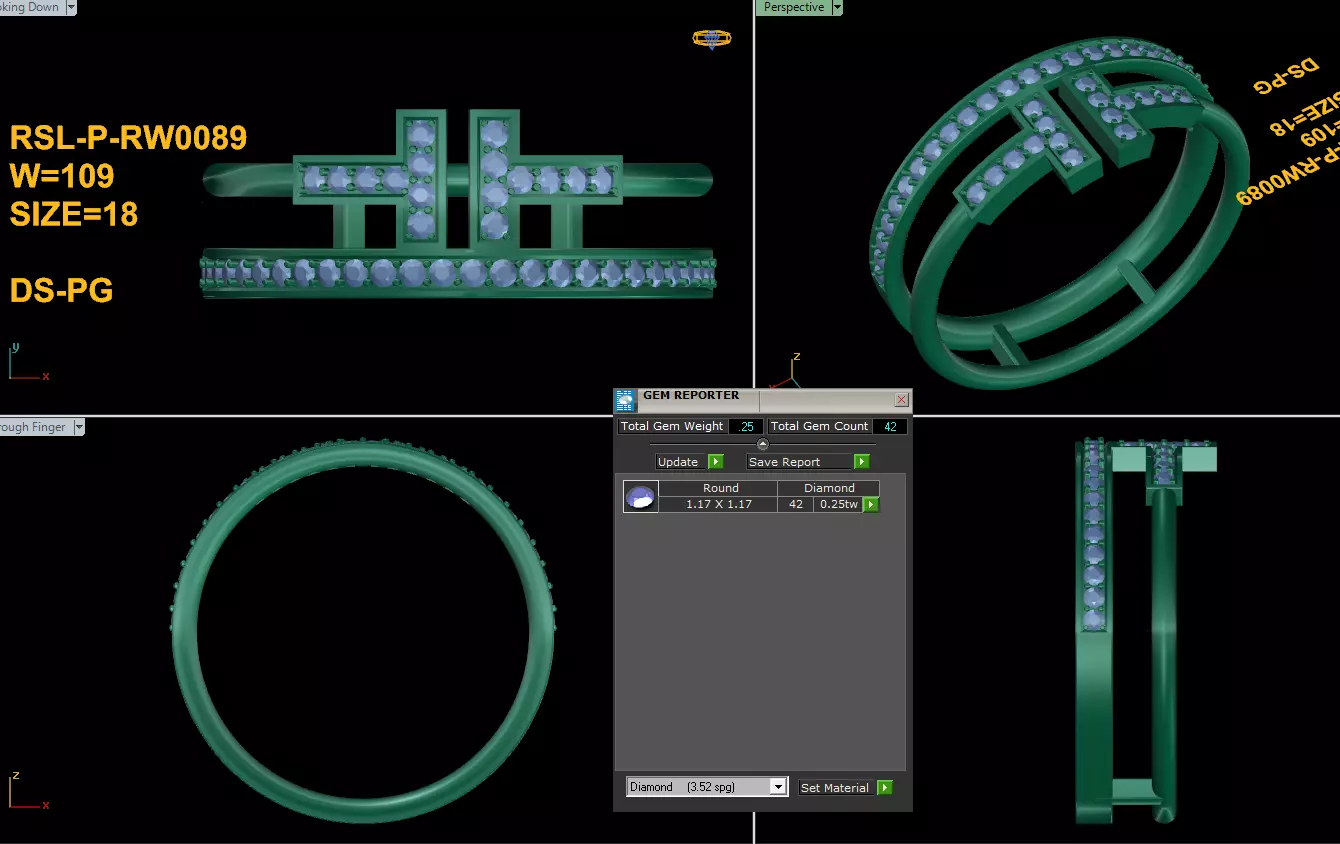Click the RSL-P-RW0089 annotation text
This screenshot has width=1340, height=844.
click(x=128, y=138)
